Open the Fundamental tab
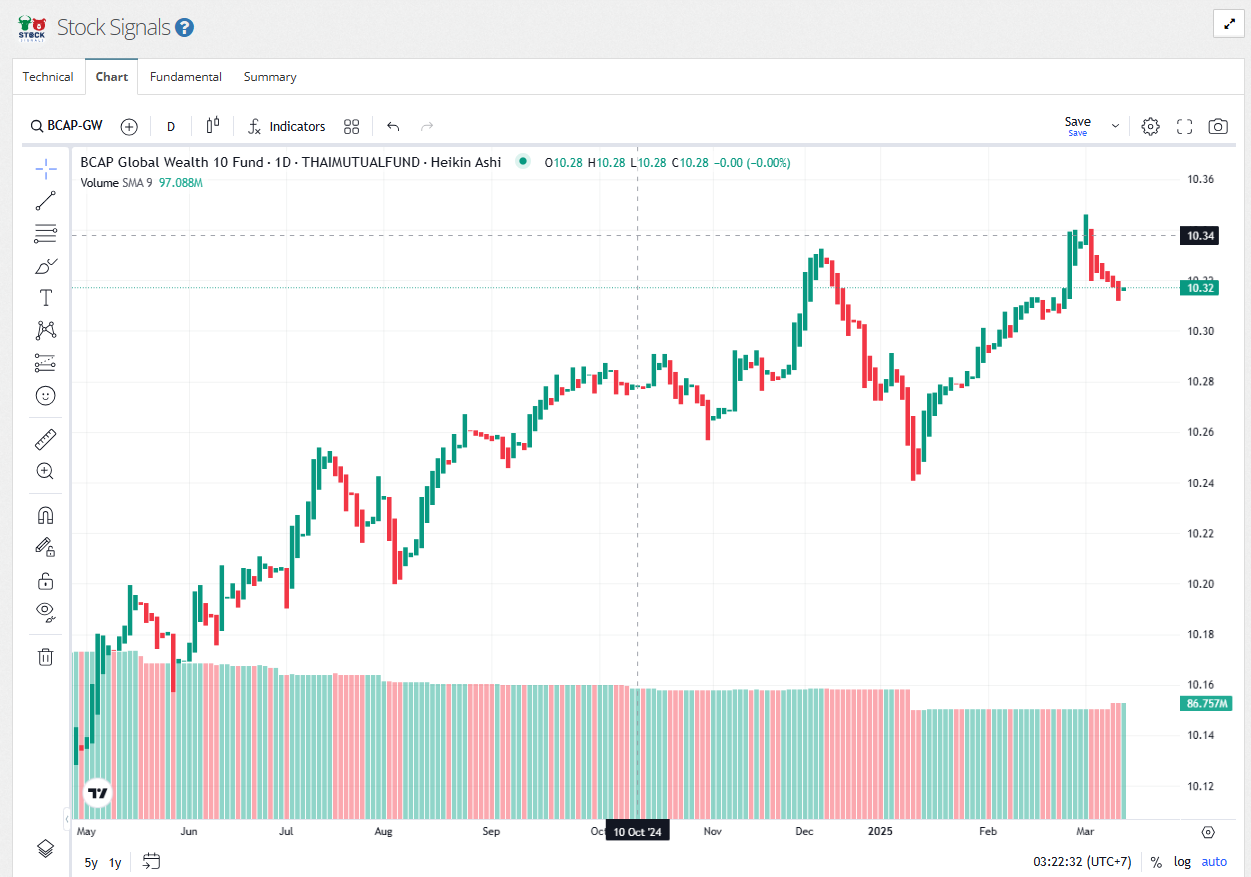The image size is (1251, 877). [x=186, y=77]
